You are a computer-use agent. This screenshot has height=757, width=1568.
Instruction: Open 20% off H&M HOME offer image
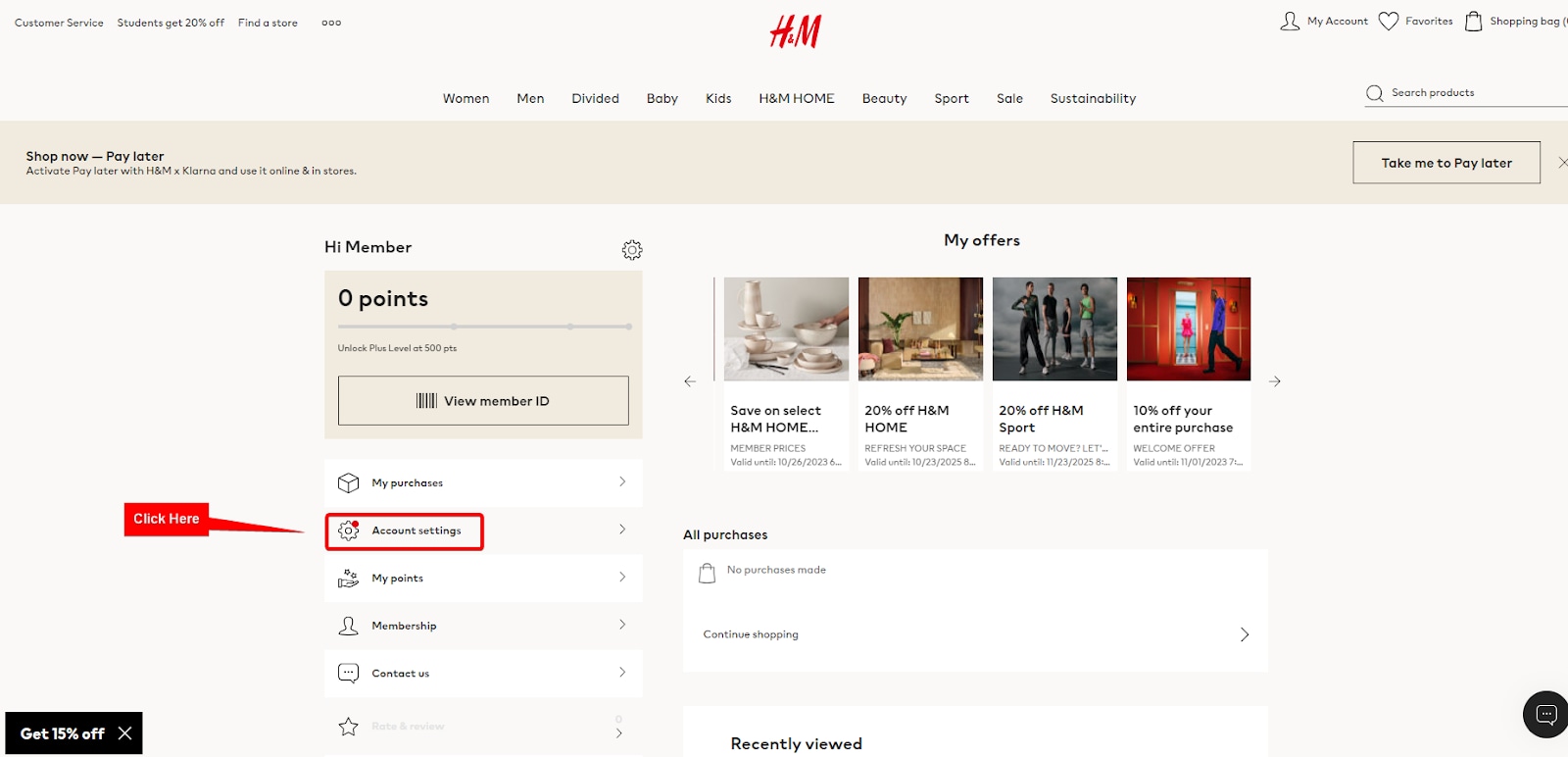(x=920, y=328)
